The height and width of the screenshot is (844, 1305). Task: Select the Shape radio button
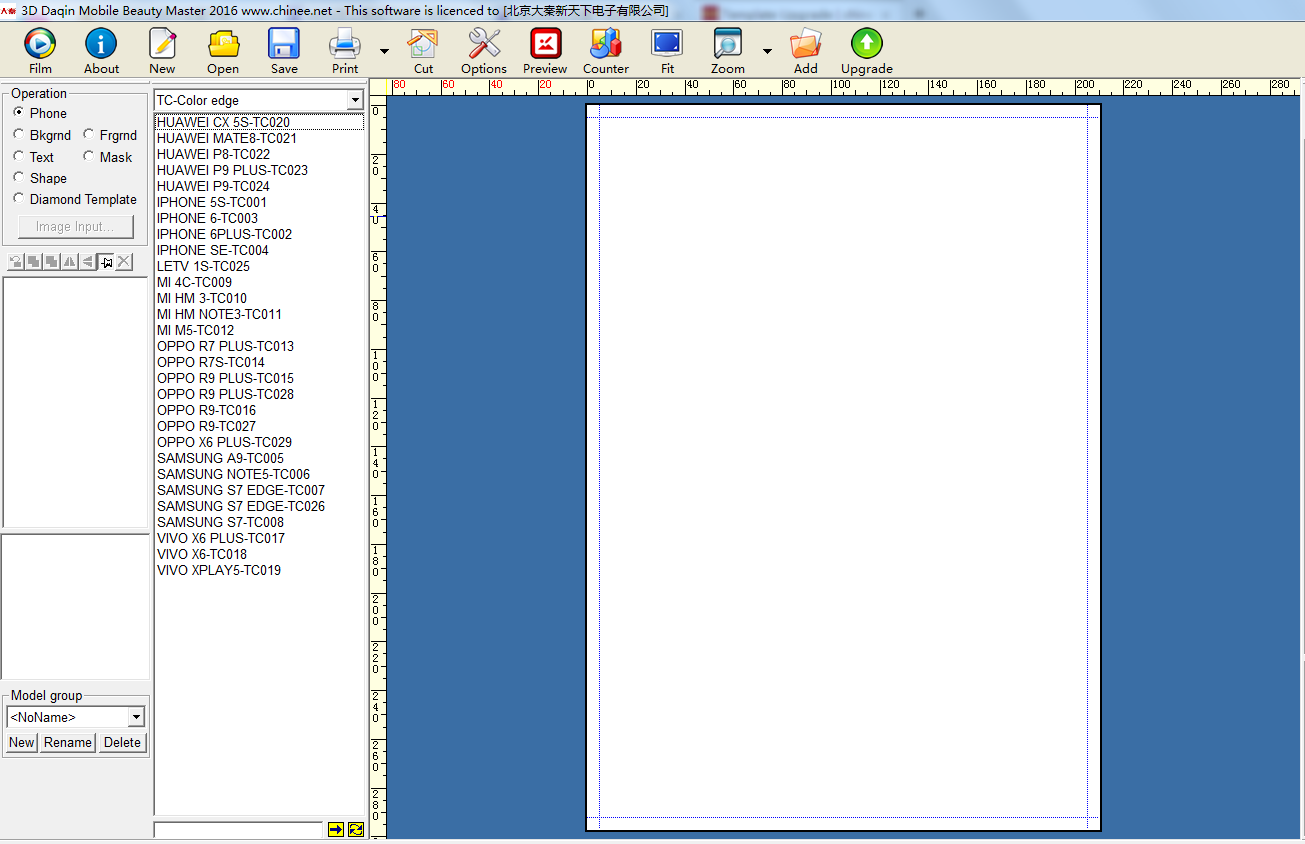point(19,177)
